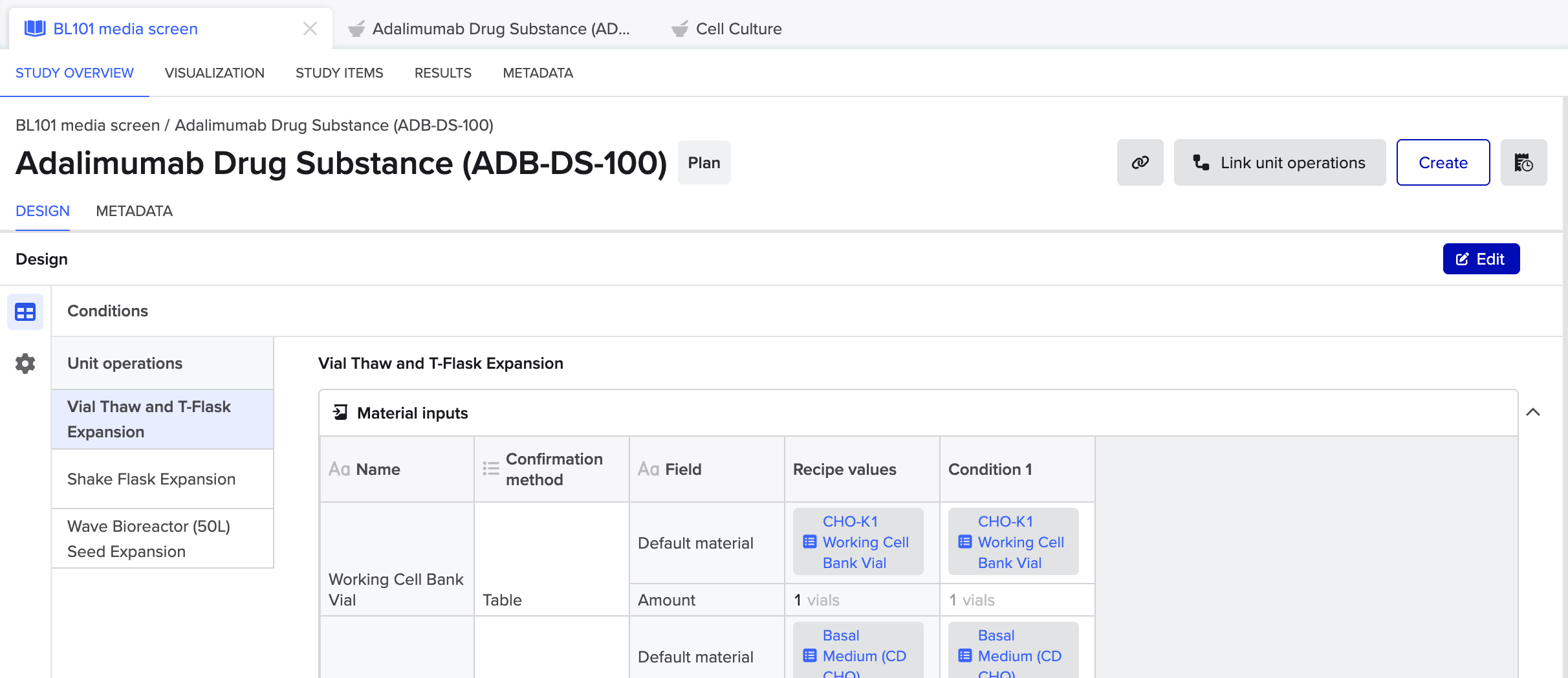Open the schedule history icon button

click(x=1523, y=162)
